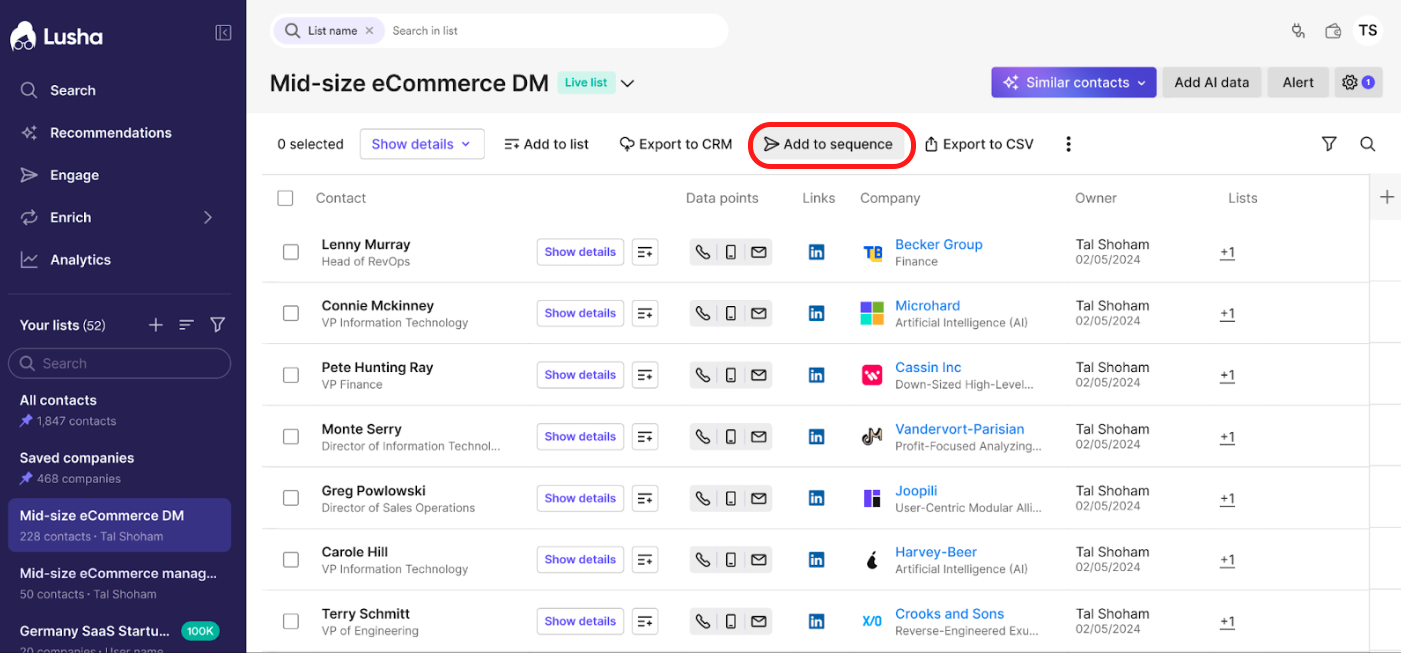Viewport: 1401px width, 653px height.
Task: Open Engage section
Action: [x=60, y=175]
